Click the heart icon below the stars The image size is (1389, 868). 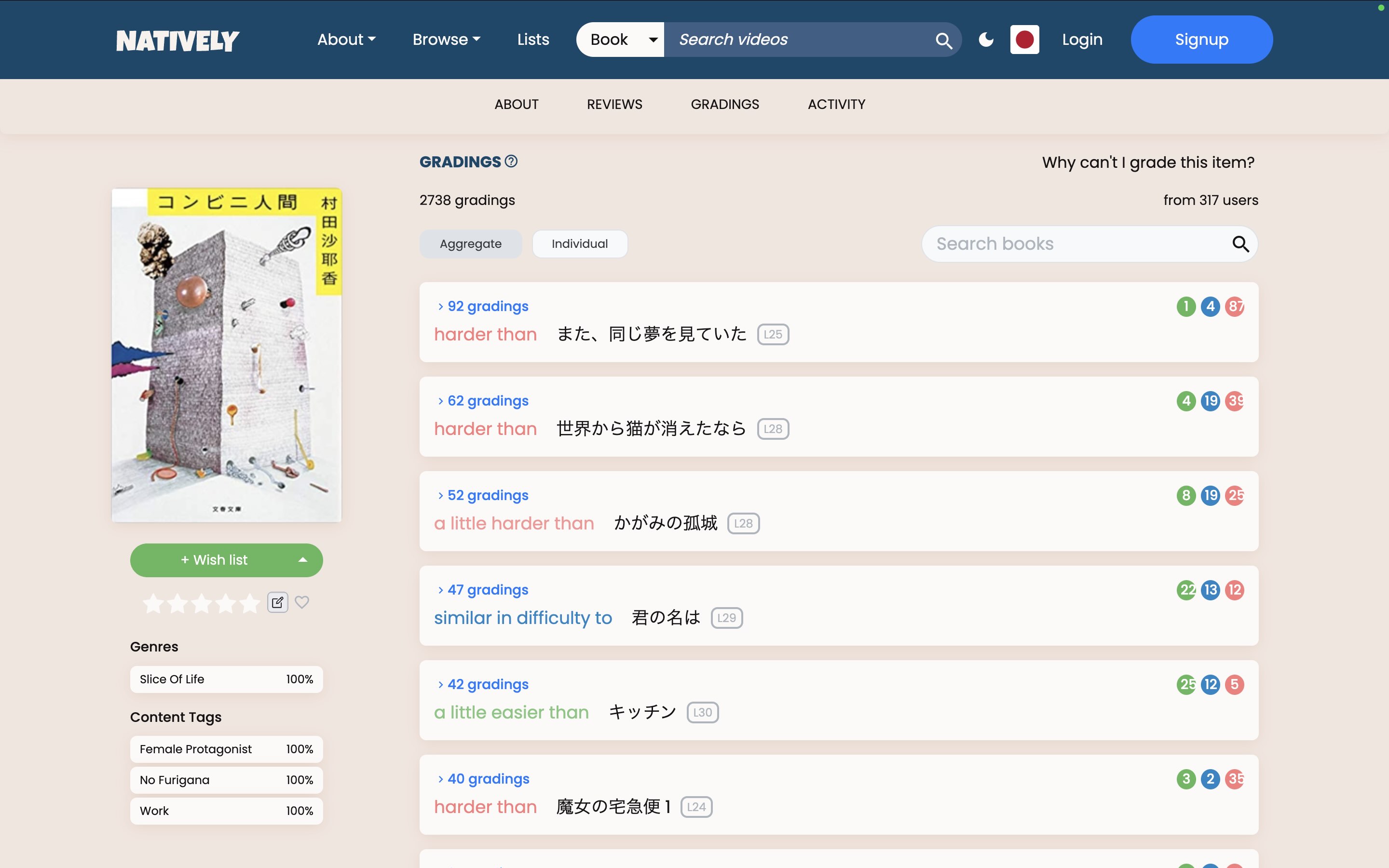click(x=302, y=602)
